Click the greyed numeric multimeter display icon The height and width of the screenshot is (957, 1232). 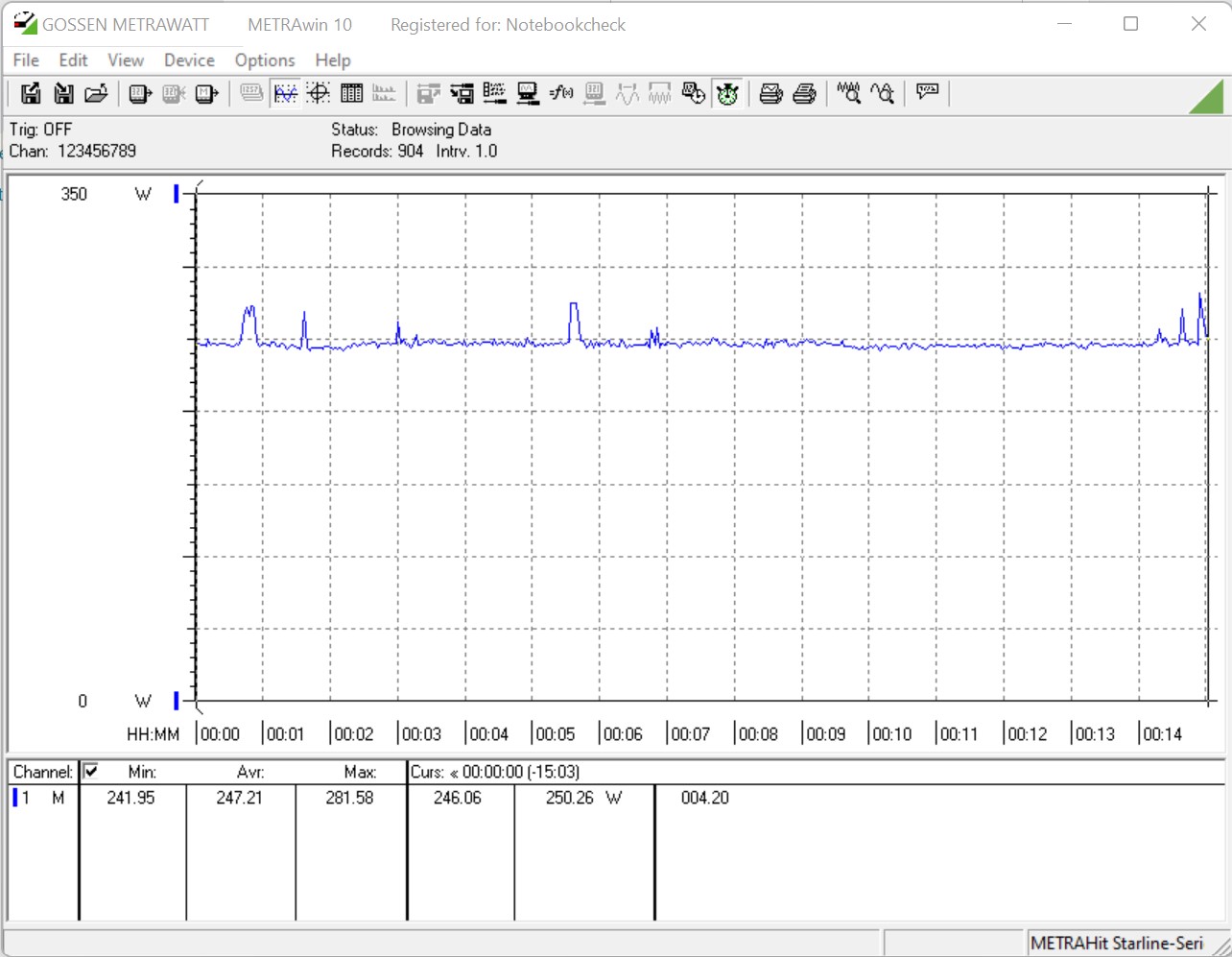point(251,93)
